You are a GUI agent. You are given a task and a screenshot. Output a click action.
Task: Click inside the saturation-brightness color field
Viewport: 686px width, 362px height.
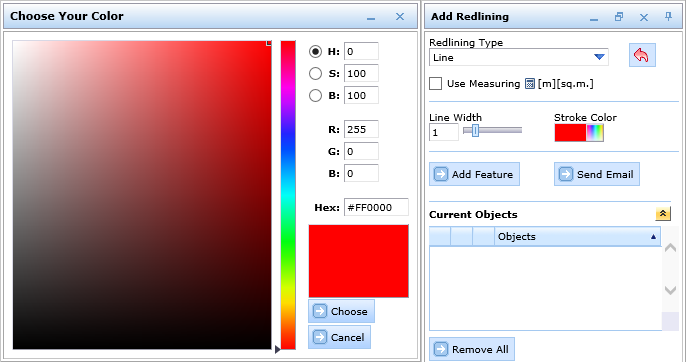tap(142, 195)
